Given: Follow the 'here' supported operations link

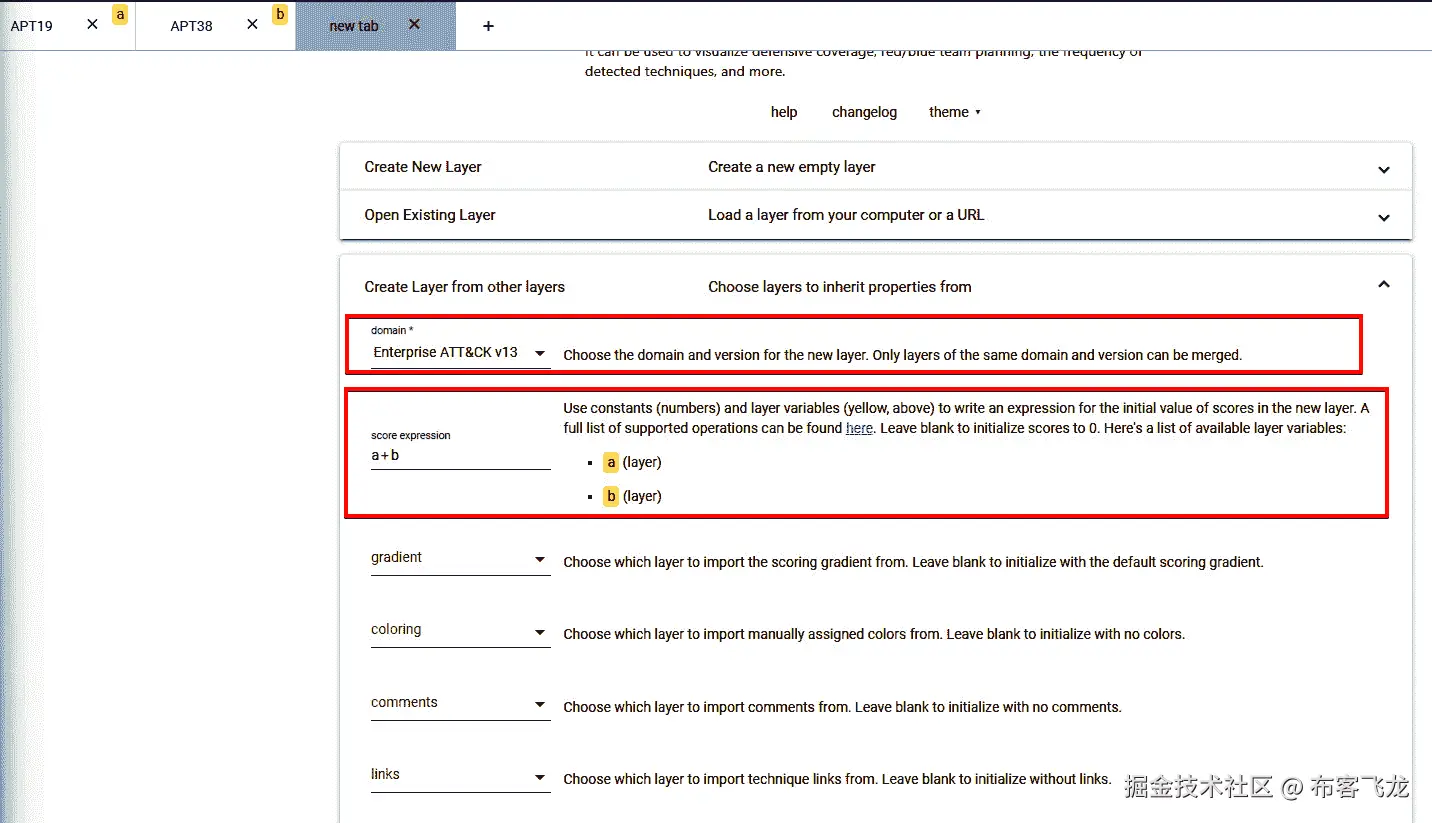Looking at the screenshot, I should 859,428.
